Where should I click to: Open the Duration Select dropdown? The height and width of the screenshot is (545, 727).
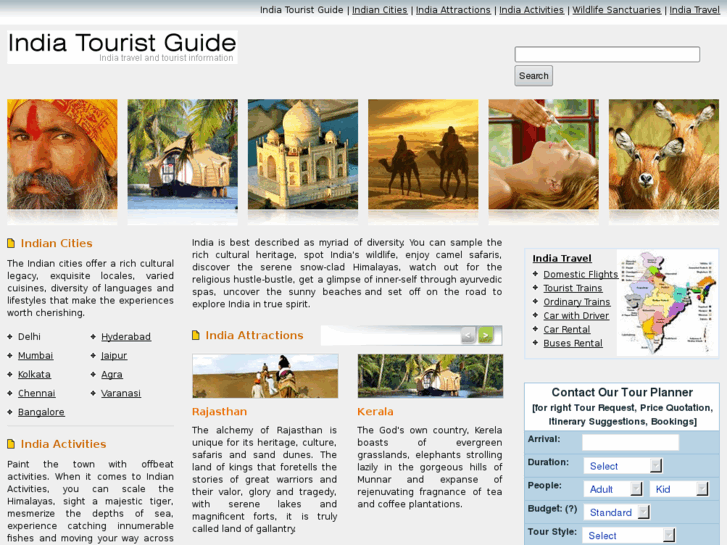coord(623,466)
